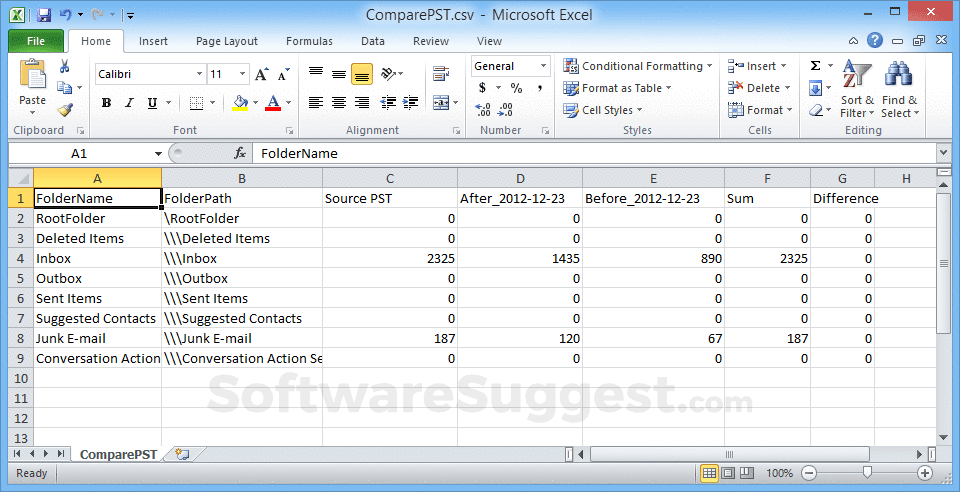Toggle Center text alignment
The image size is (960, 492).
tap(339, 103)
